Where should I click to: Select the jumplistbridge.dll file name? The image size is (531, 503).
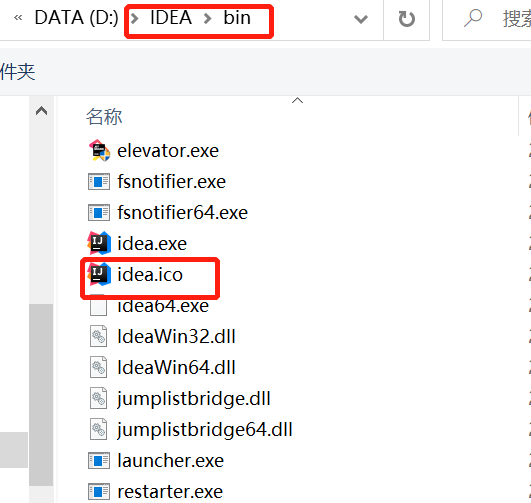tap(194, 399)
